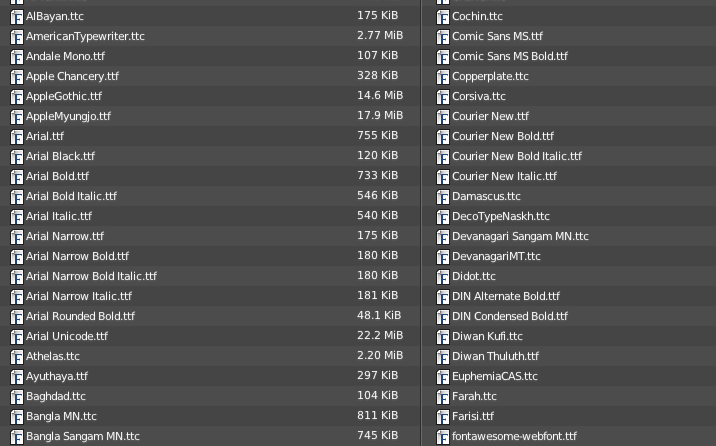Click the font icon for fontawesome-webfont.ttf

click(x=443, y=437)
